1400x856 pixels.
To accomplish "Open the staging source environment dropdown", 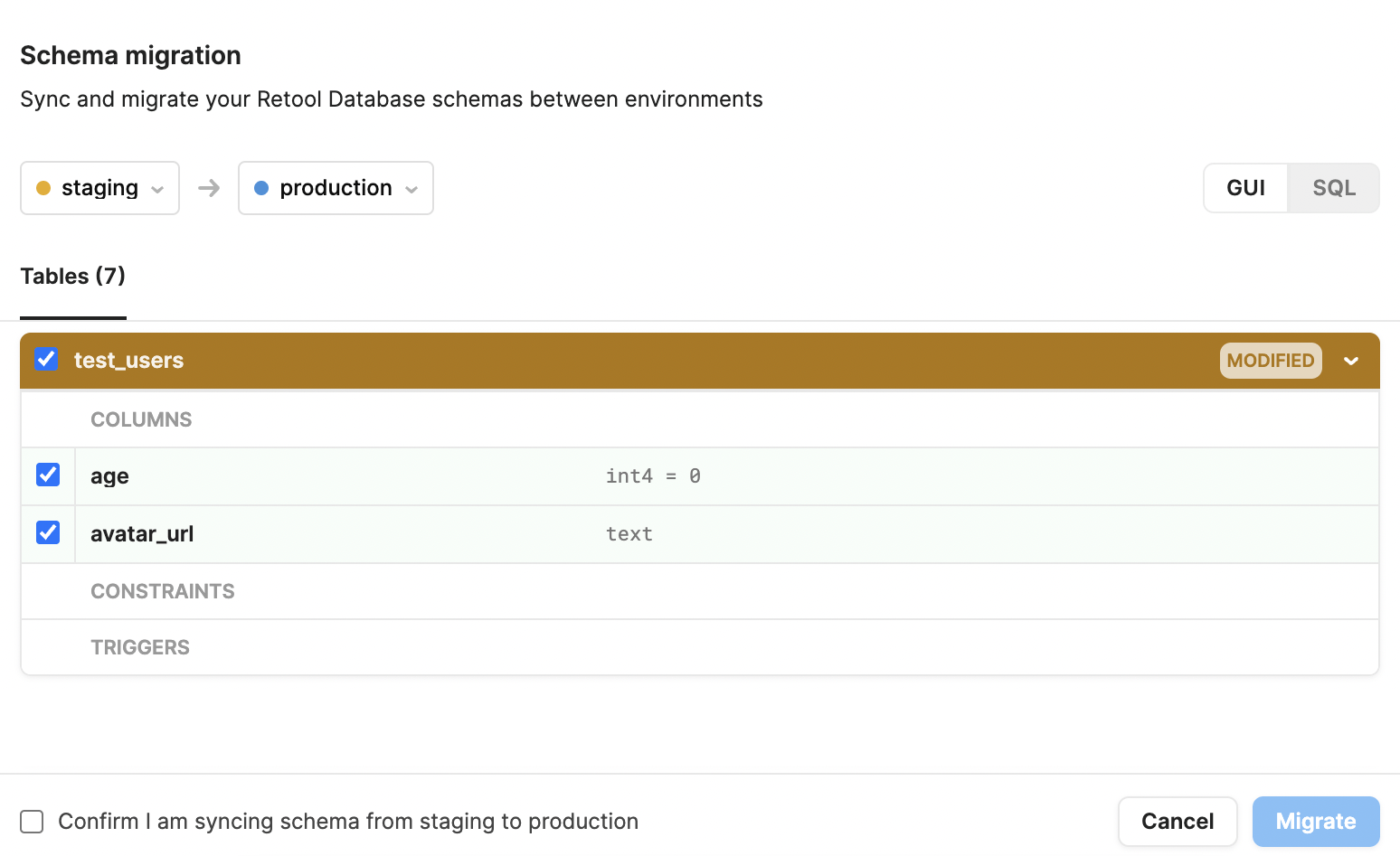I will pyautogui.click(x=99, y=188).
